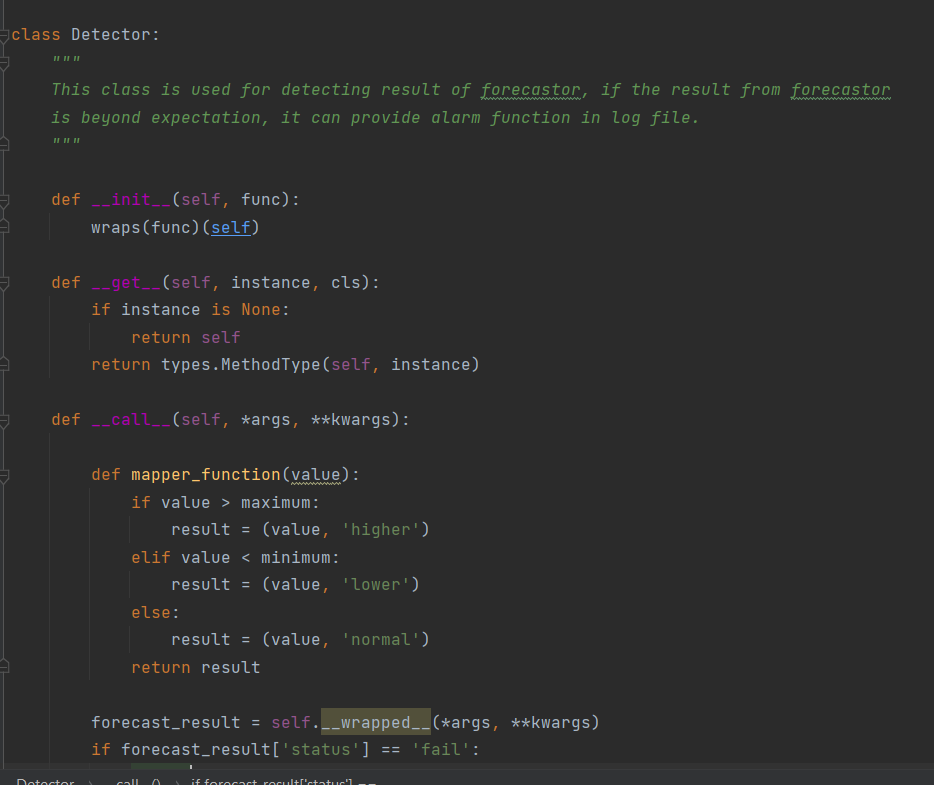Image resolution: width=934 pixels, height=785 pixels.
Task: Click fold end marker beside wraps(func)(self) line
Action: [4, 227]
